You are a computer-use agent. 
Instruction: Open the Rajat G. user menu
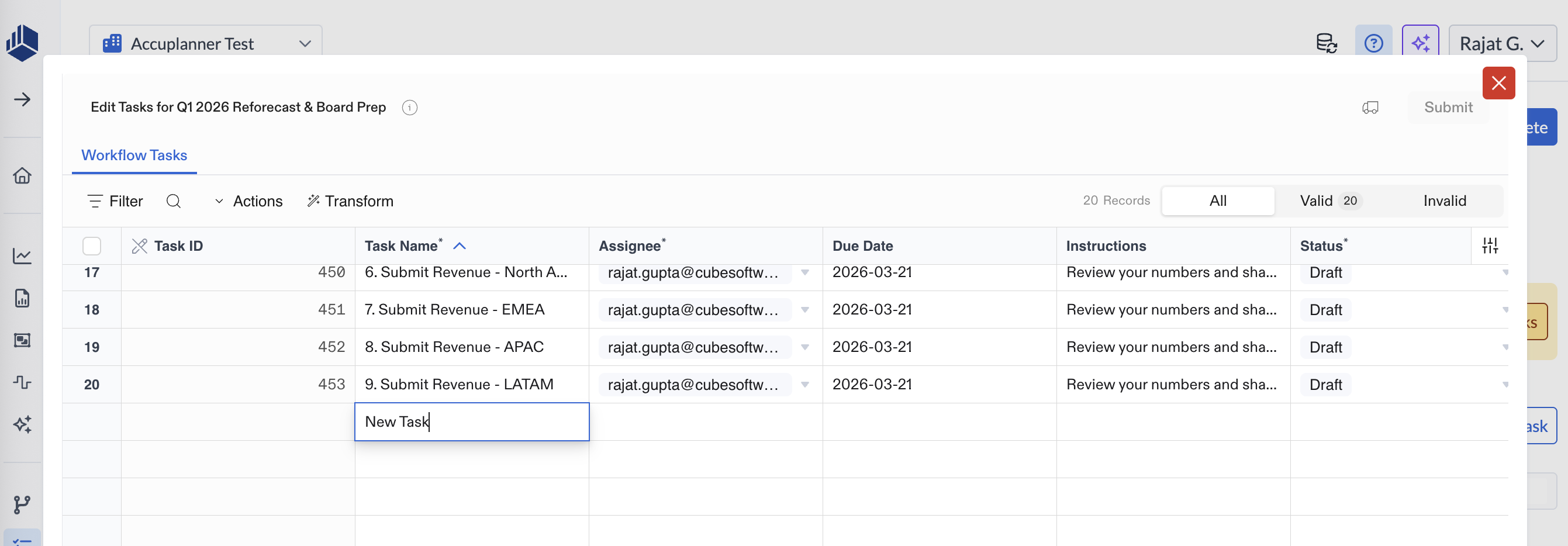point(1502,44)
